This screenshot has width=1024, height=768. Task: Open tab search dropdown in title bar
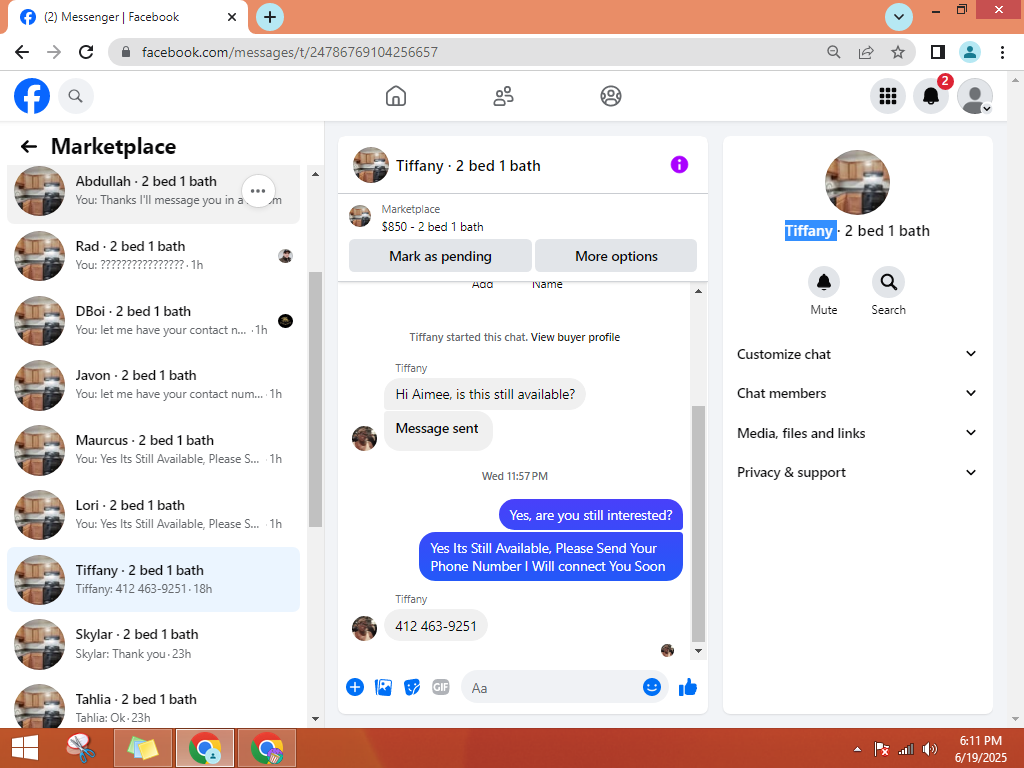(899, 17)
